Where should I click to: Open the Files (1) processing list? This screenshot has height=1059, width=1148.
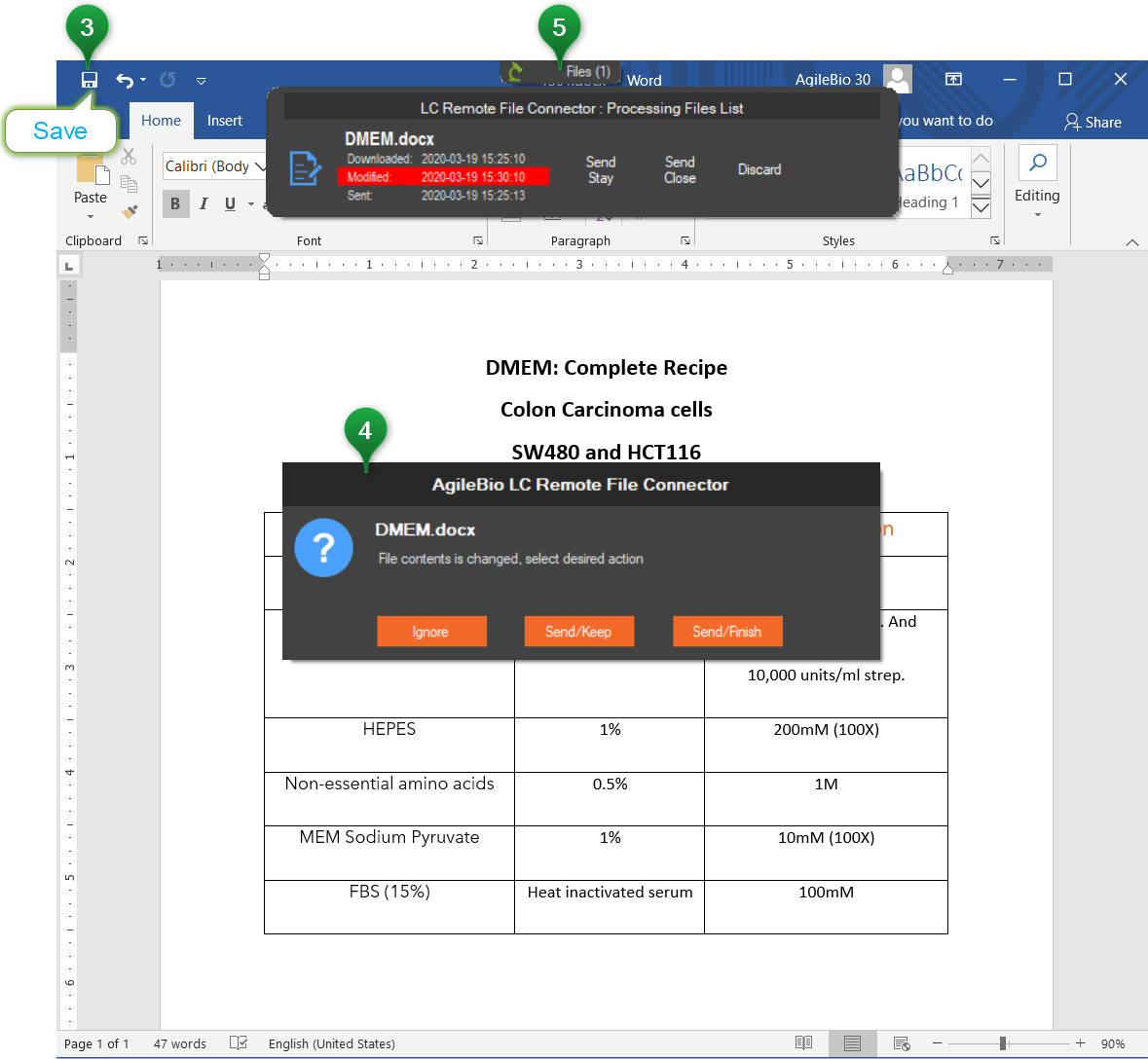(x=588, y=71)
